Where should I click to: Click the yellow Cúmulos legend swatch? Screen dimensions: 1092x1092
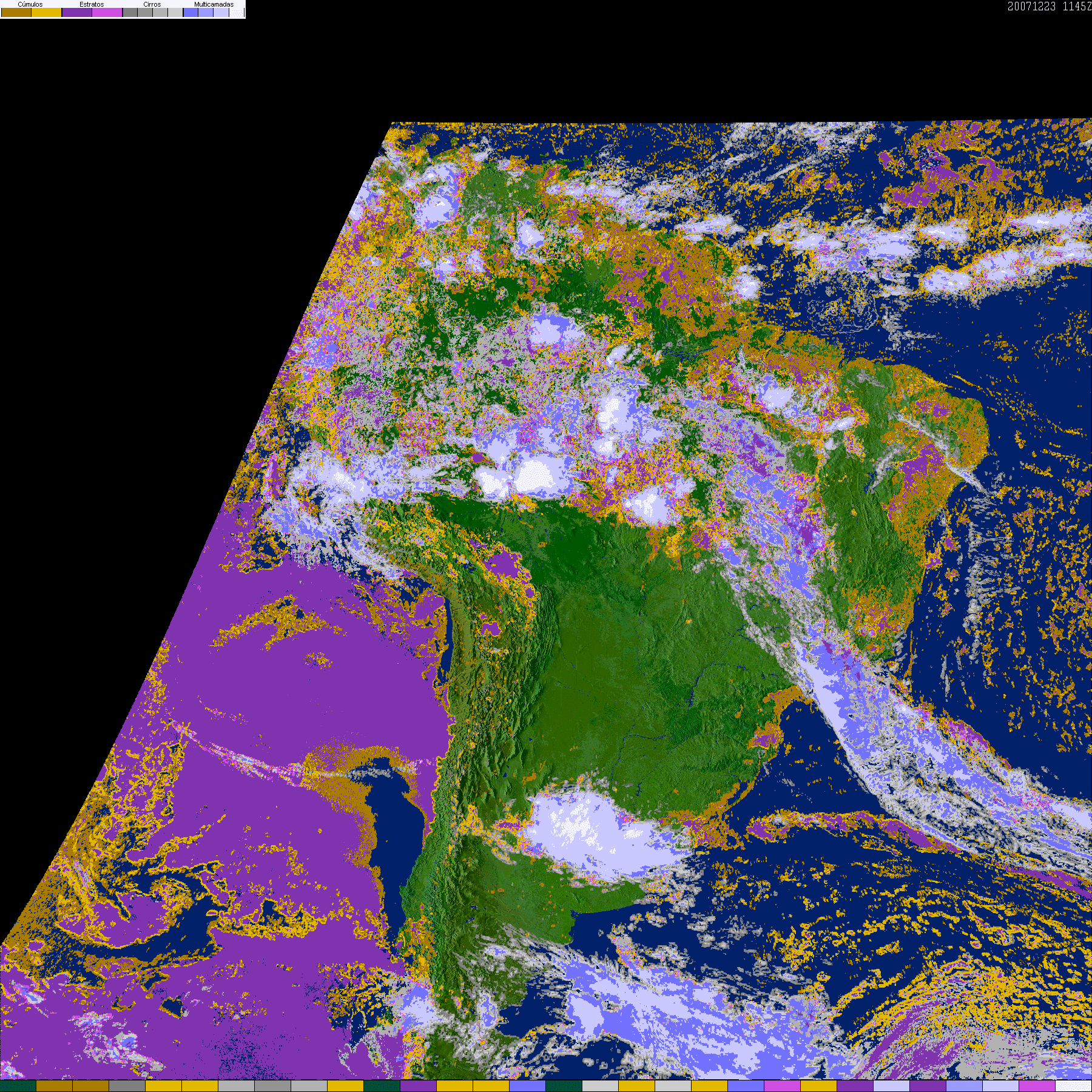tap(46, 12)
